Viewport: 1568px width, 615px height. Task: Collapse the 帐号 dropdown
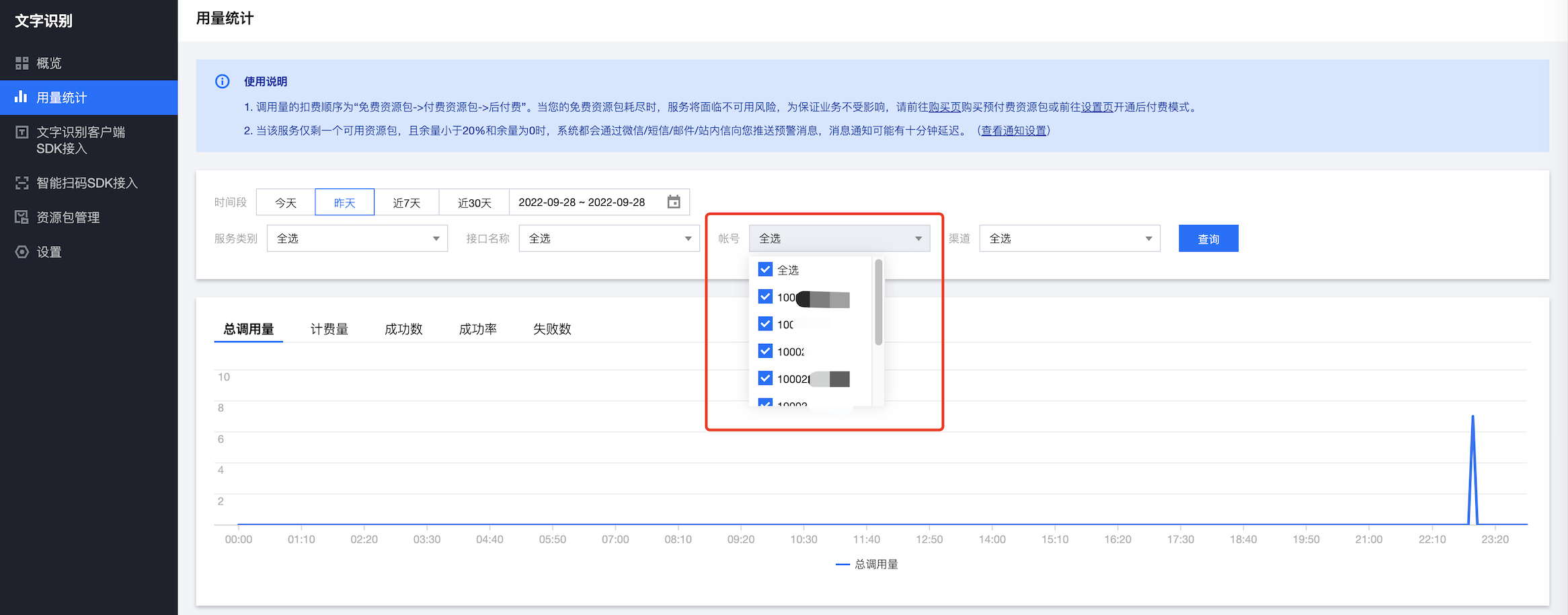pyautogui.click(x=839, y=238)
